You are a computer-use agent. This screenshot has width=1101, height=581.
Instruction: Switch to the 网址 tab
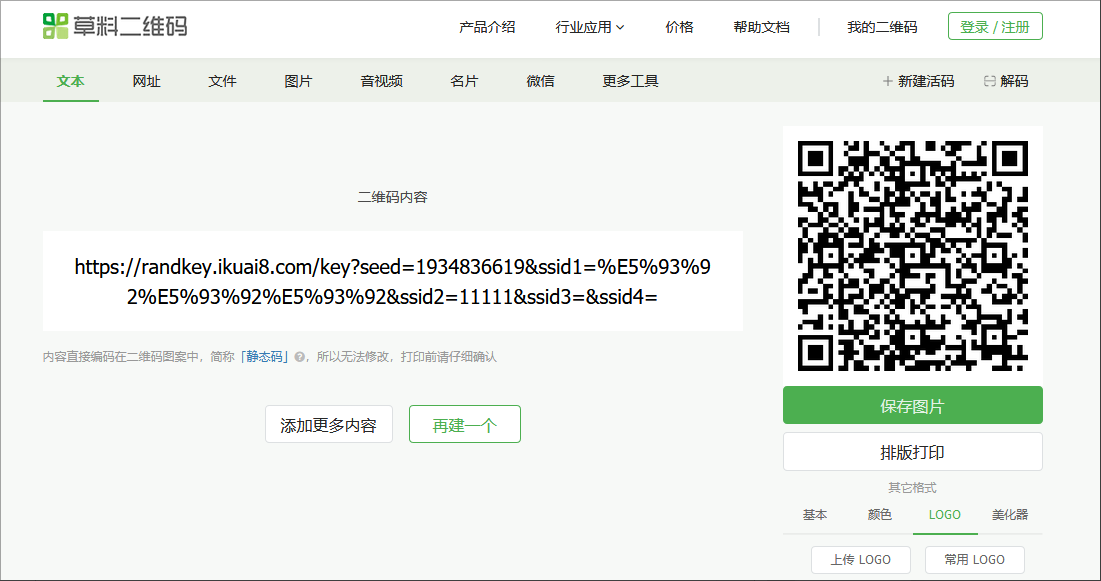[147, 81]
